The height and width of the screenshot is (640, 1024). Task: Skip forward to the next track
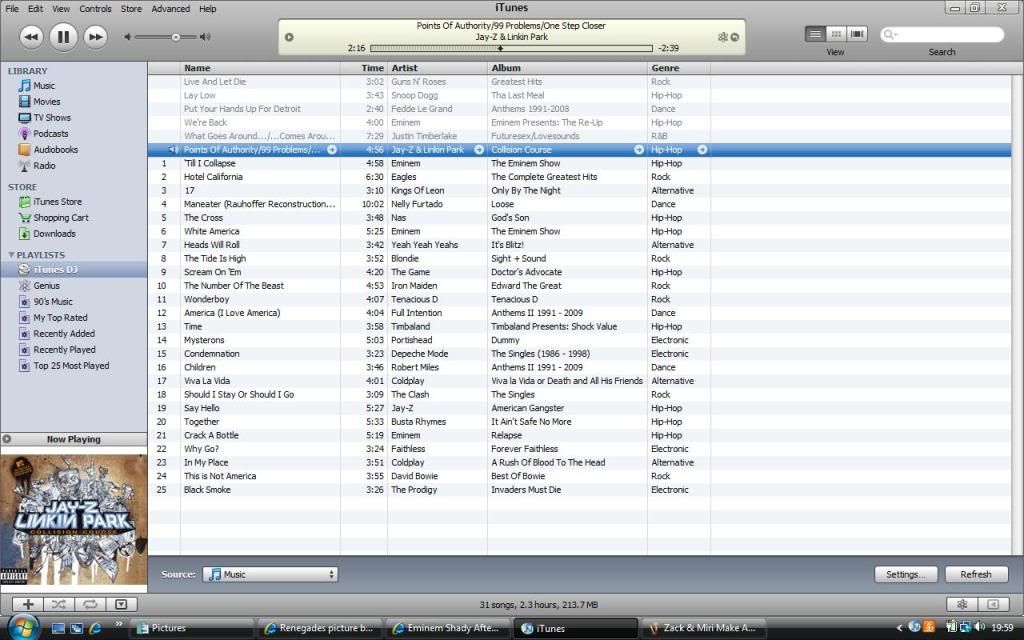[x=95, y=37]
